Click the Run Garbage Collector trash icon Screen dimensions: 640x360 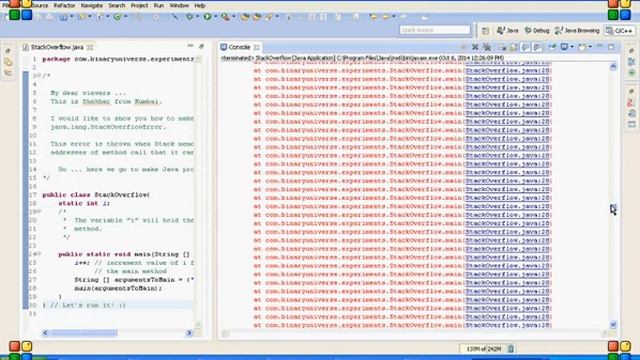point(511,349)
